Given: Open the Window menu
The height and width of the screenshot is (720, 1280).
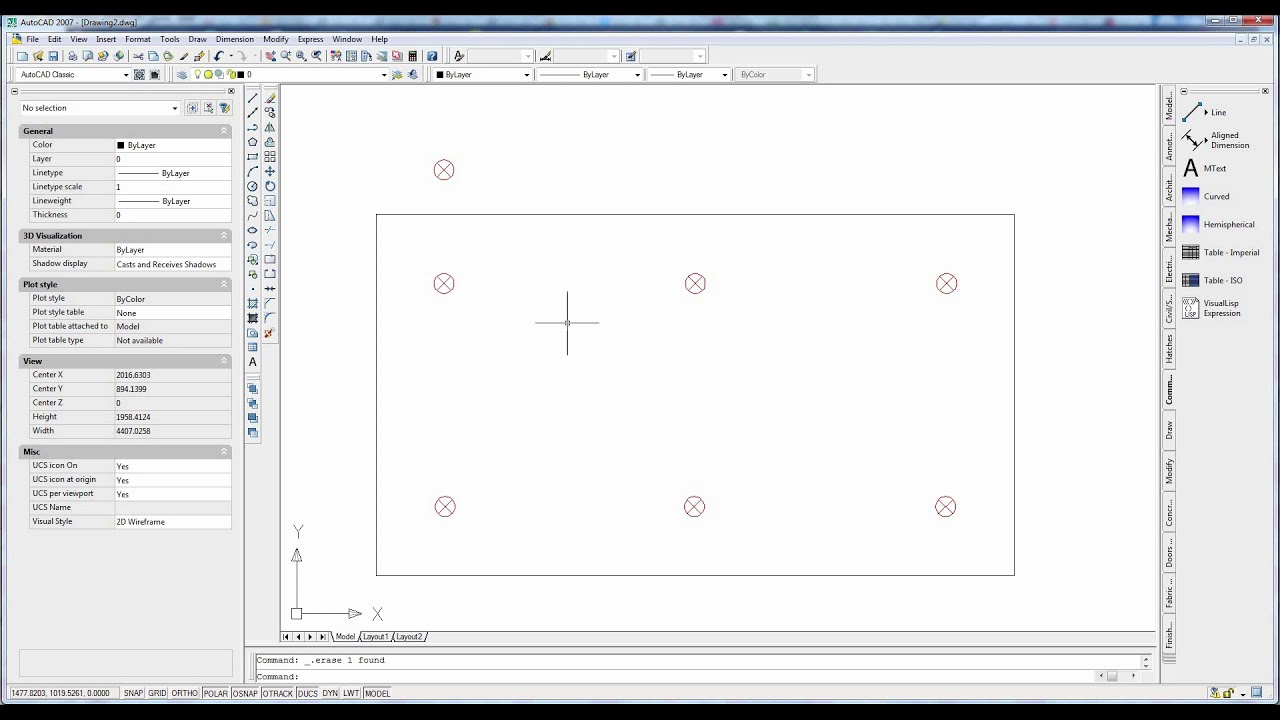Looking at the screenshot, I should pos(347,39).
